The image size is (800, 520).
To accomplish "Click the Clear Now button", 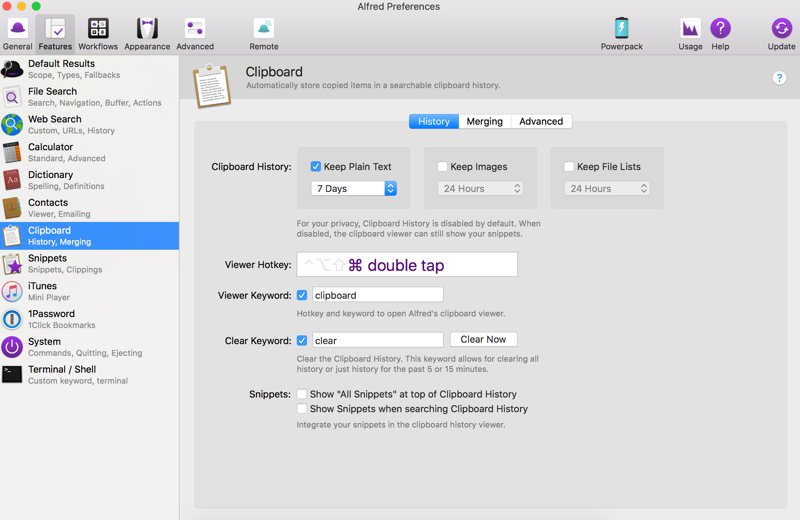I will (483, 339).
